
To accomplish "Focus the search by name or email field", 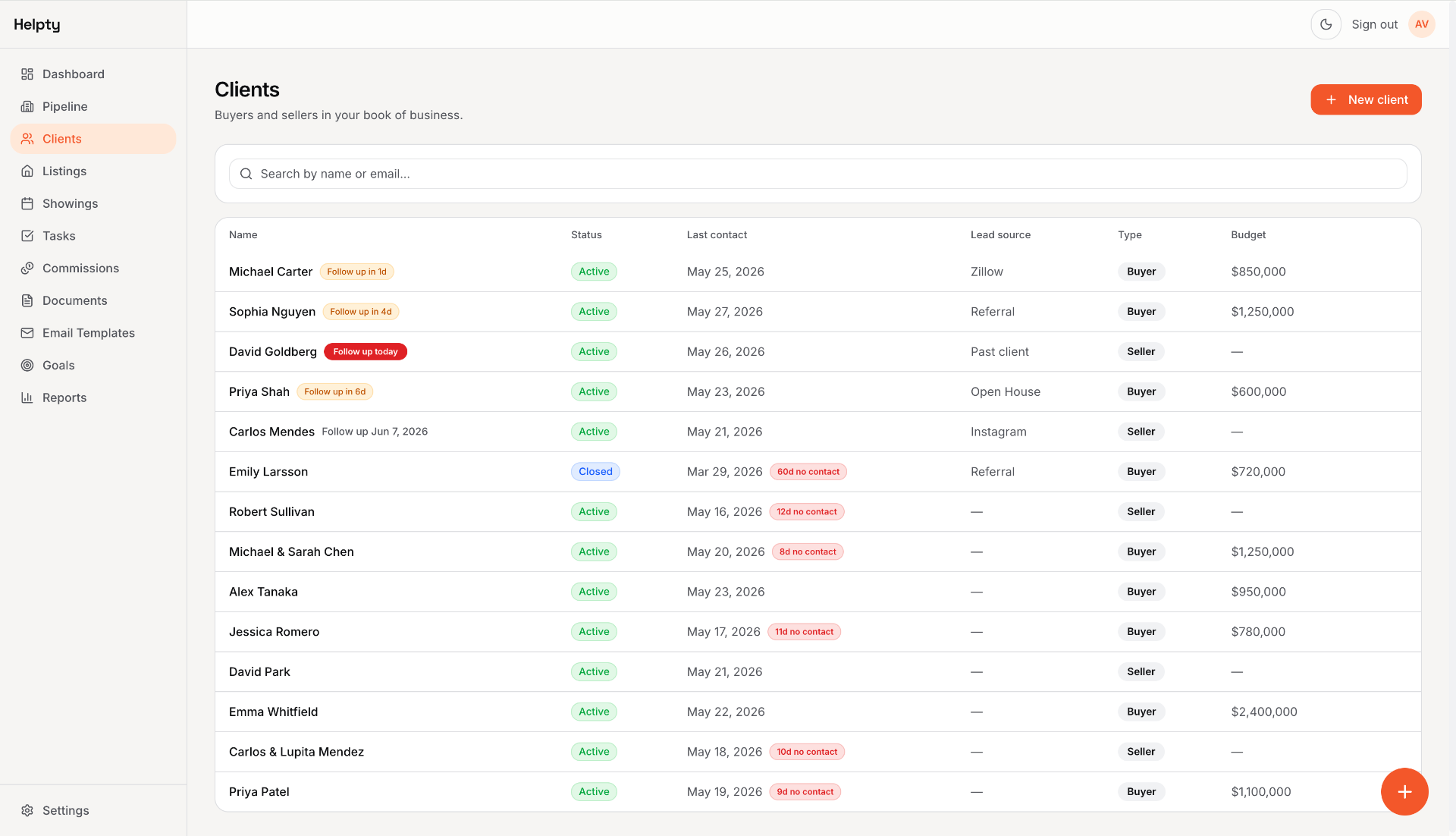I will (817, 174).
